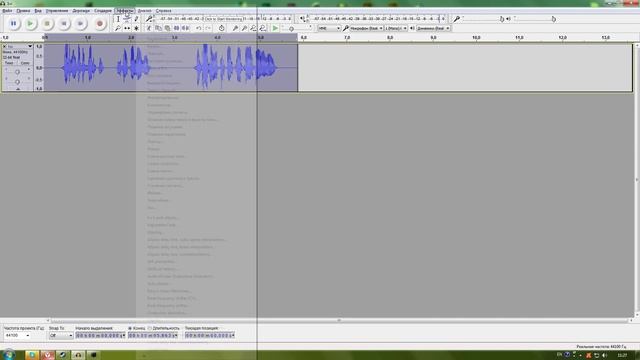
Task: Click the Trim audio icon
Action: pos(177,28)
